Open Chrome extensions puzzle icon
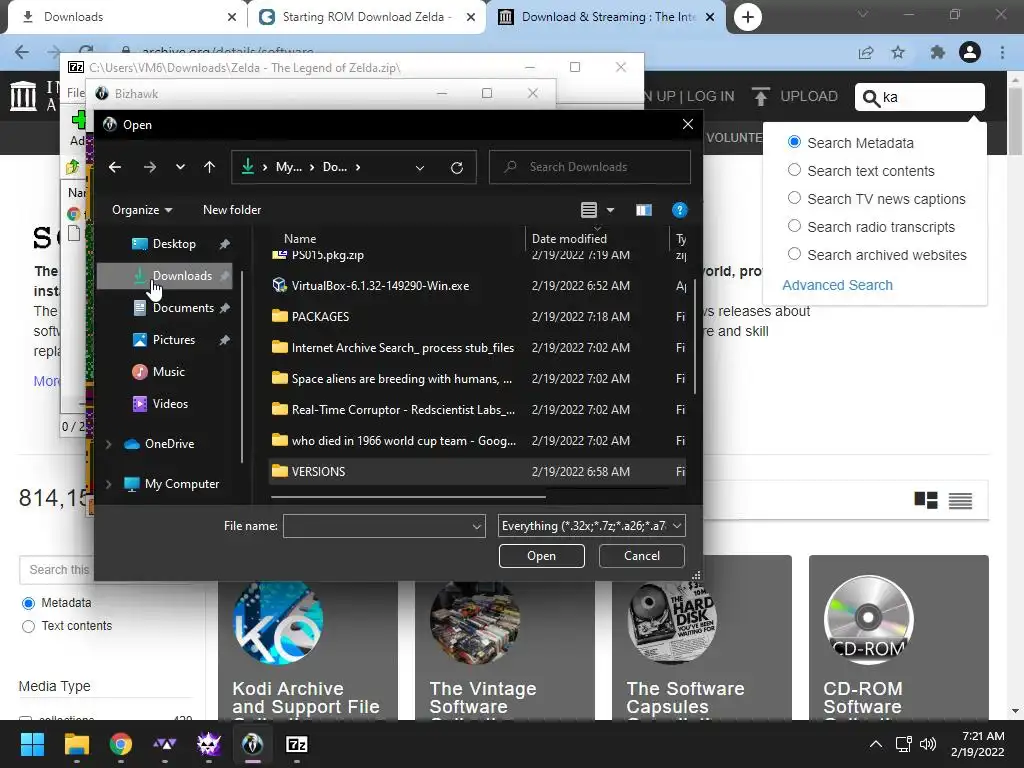 pos(938,52)
